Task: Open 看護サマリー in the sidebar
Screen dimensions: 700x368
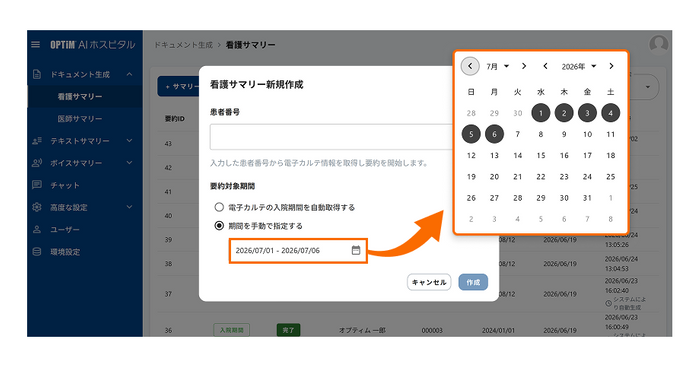Action: 79,96
